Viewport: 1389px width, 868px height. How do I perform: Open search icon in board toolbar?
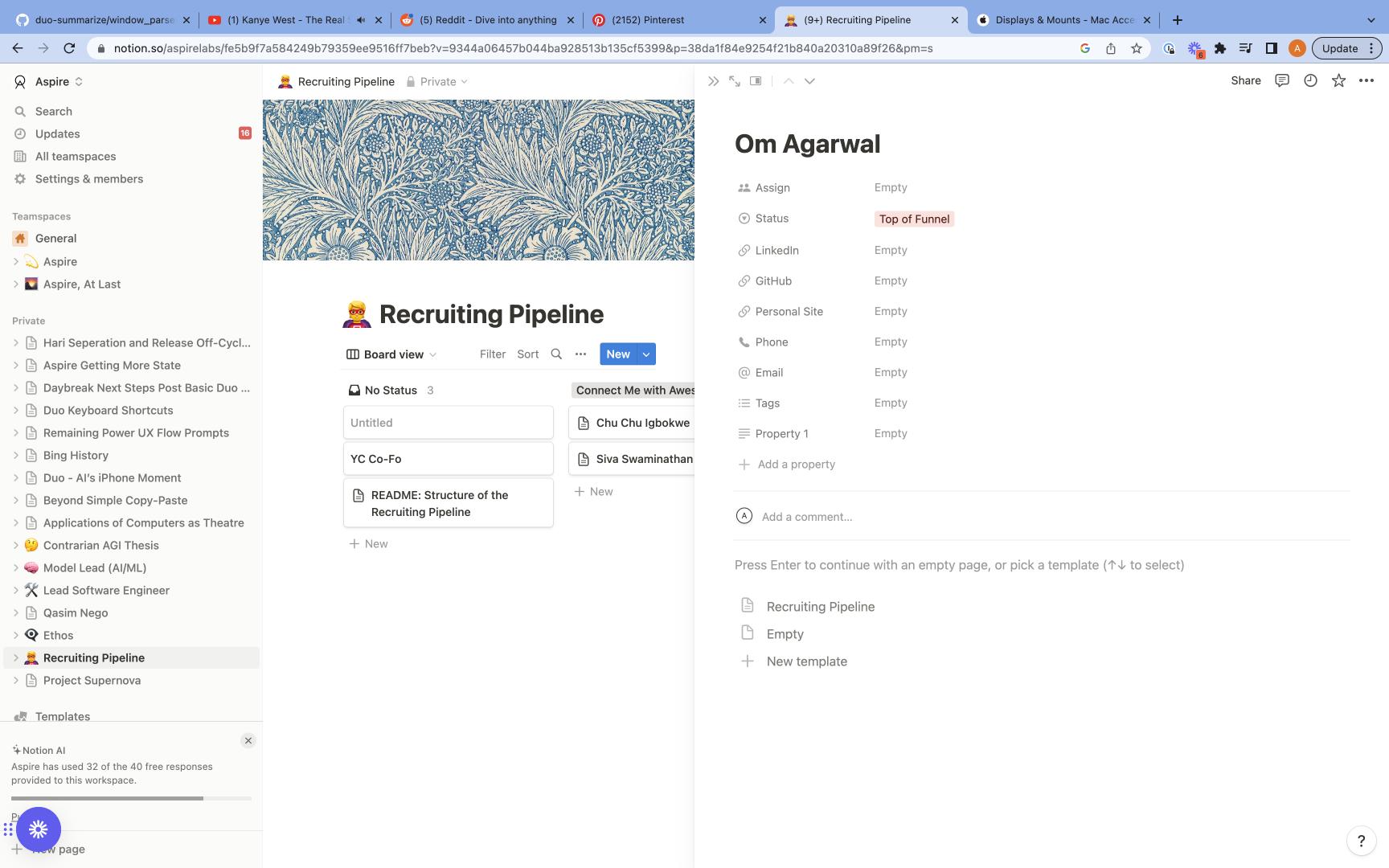[556, 354]
